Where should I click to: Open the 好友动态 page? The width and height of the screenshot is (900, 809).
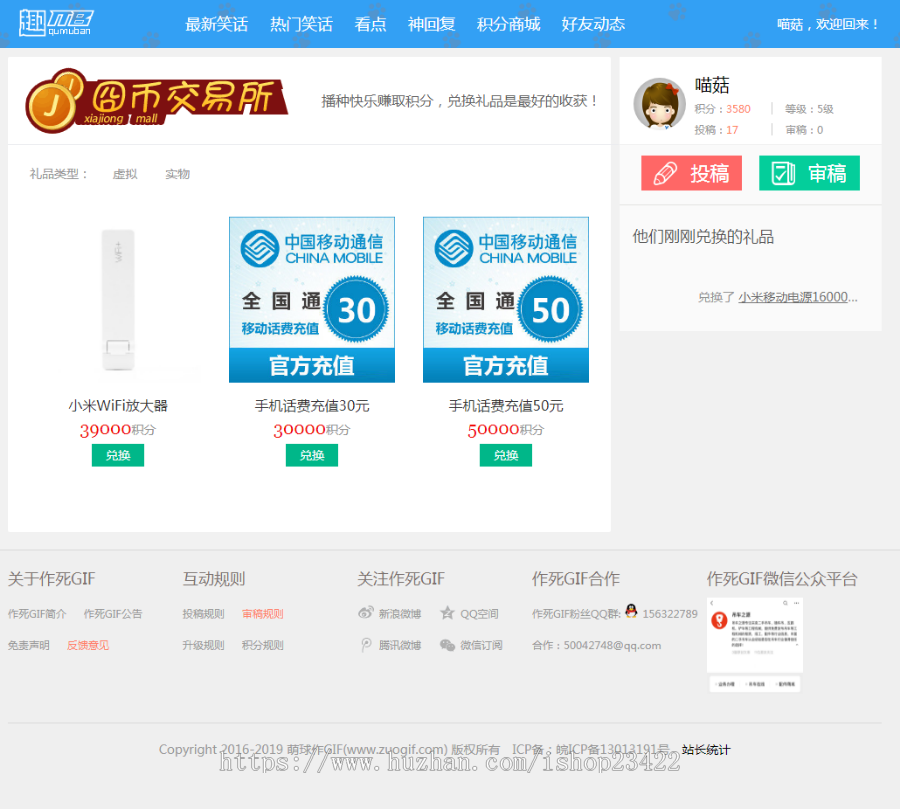click(x=593, y=24)
